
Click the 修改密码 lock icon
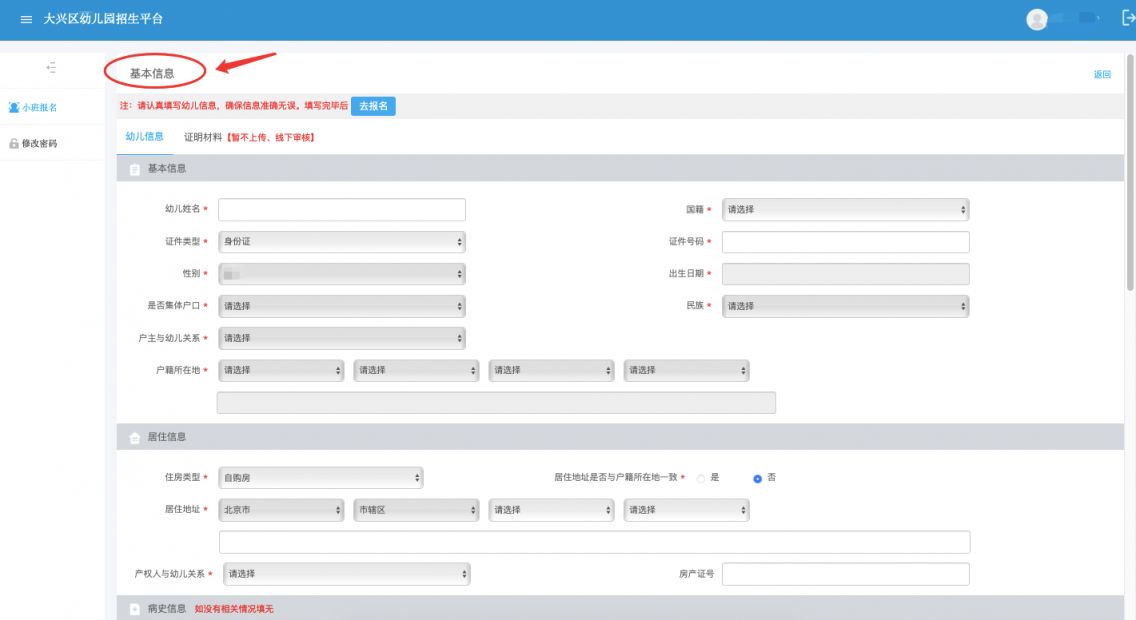click(x=14, y=143)
